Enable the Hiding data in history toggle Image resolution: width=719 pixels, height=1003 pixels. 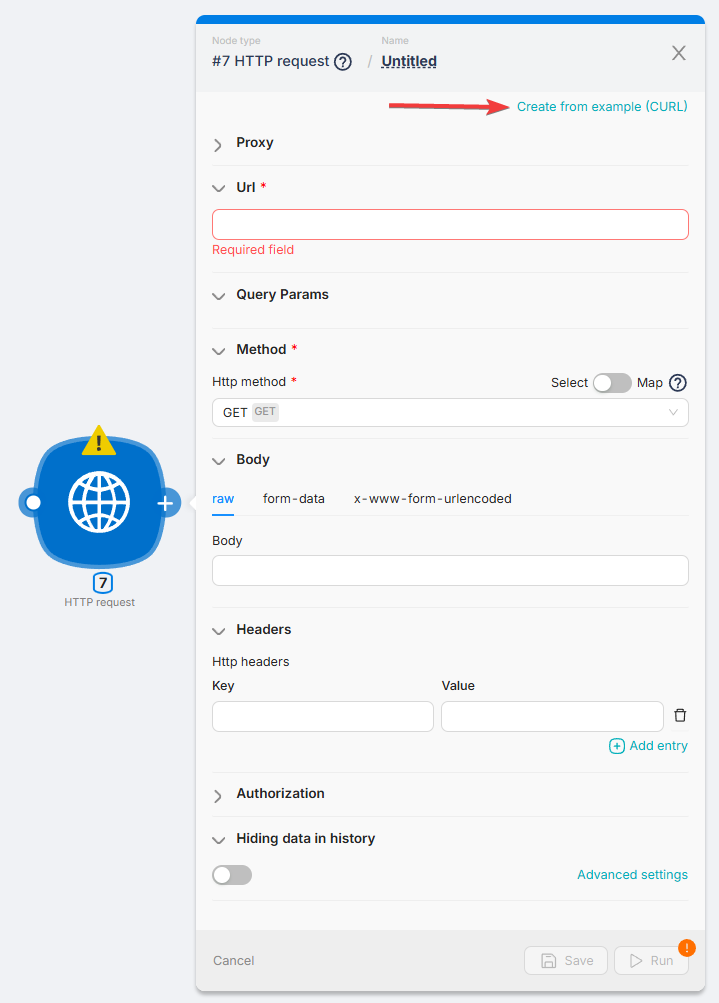(x=232, y=875)
